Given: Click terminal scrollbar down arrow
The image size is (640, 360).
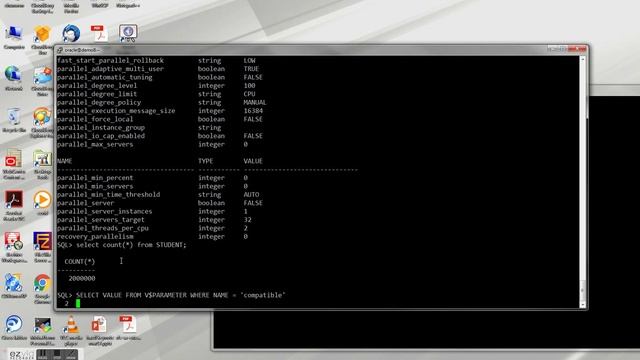Looking at the screenshot, I should (583, 304).
